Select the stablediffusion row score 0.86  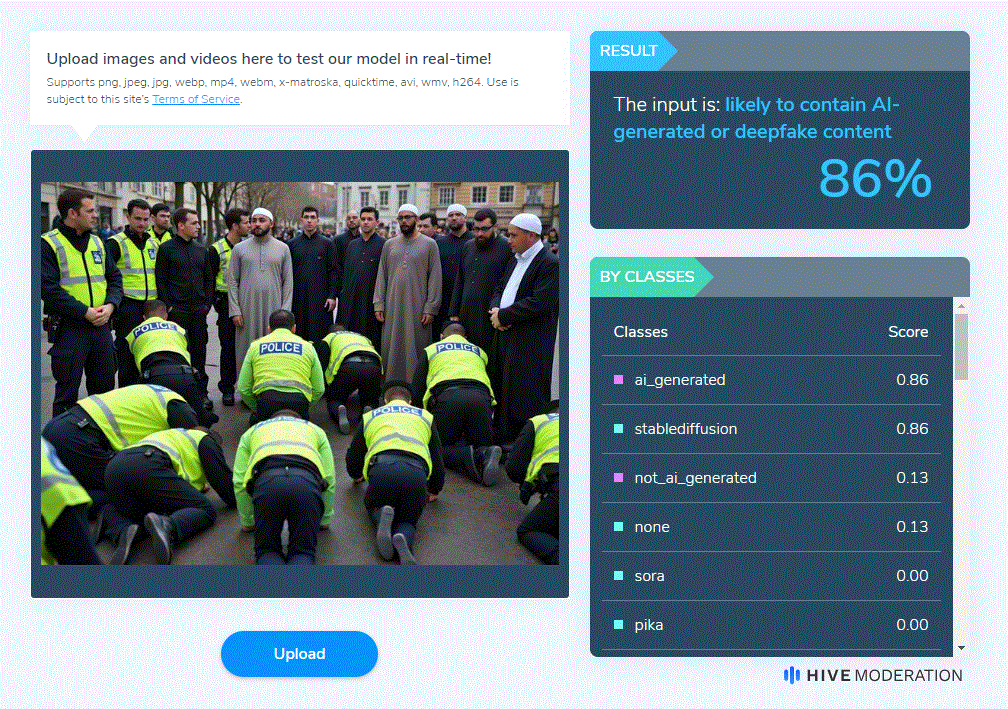[912, 429]
